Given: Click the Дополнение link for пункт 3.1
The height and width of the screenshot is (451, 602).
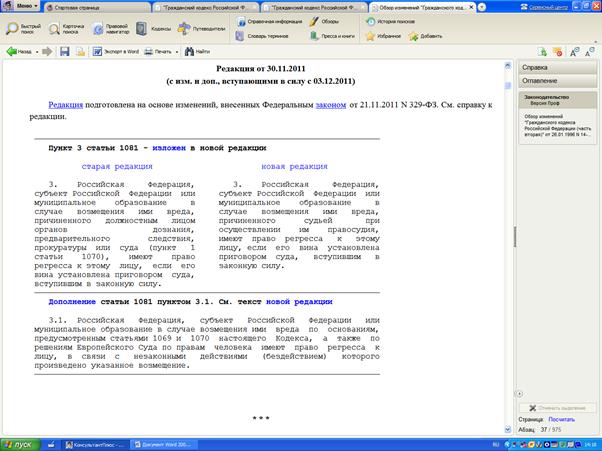Looking at the screenshot, I should [x=72, y=302].
